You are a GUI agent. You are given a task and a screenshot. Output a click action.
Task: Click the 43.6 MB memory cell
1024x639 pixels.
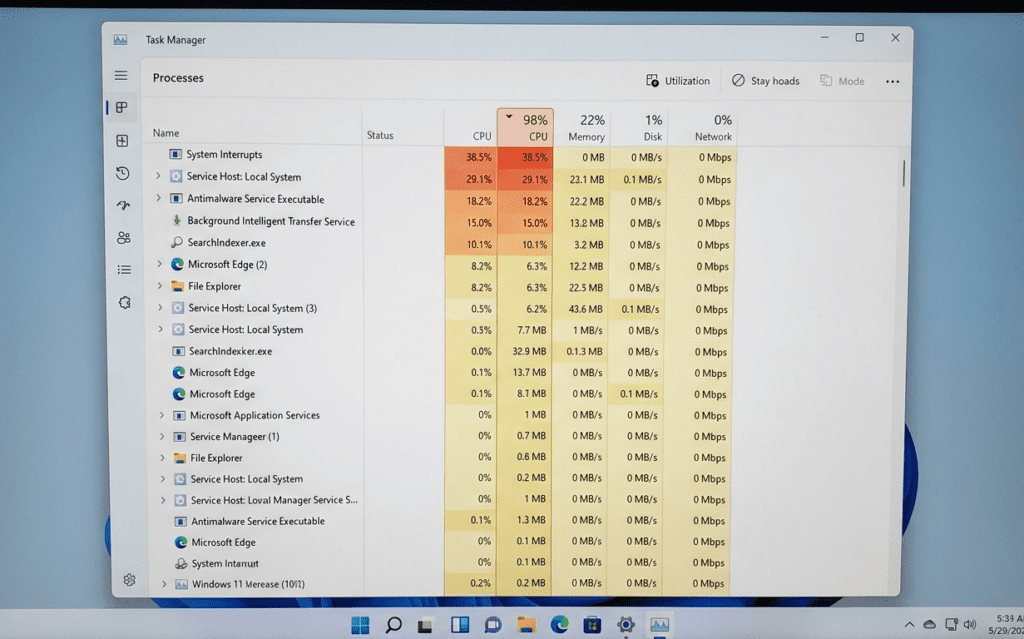pyautogui.click(x=582, y=309)
